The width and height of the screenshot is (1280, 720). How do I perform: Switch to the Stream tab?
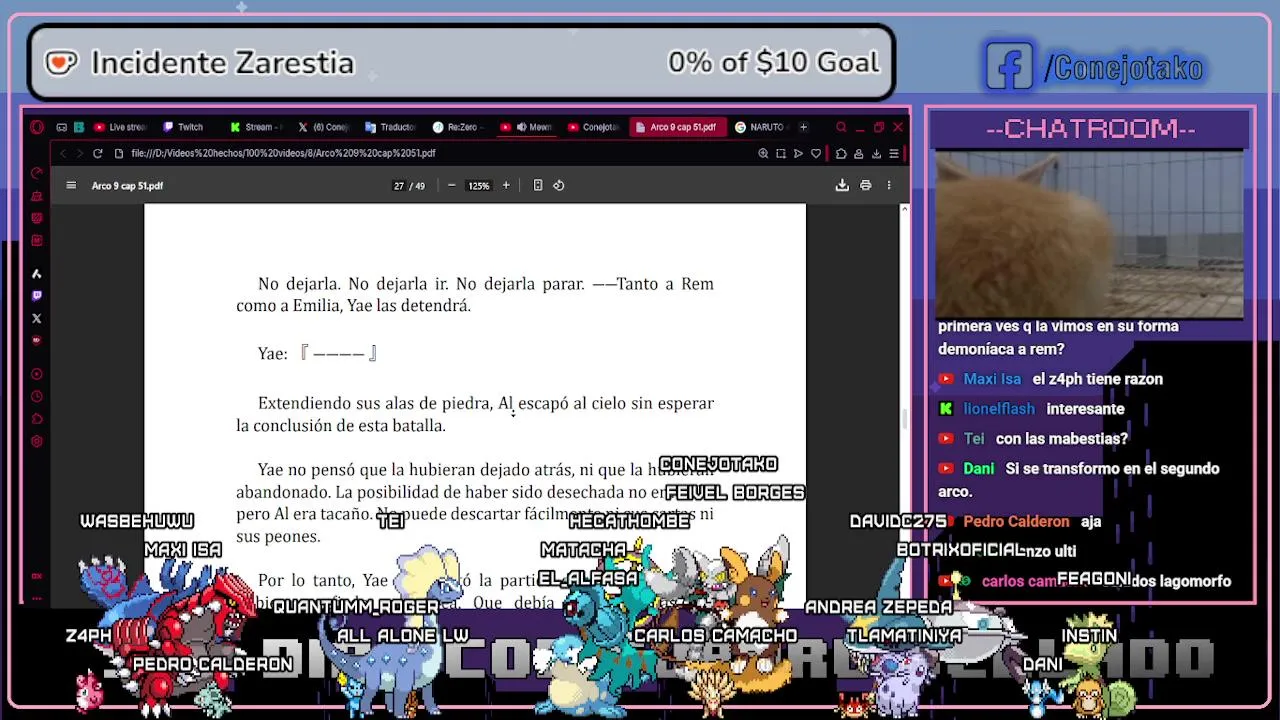(x=257, y=127)
